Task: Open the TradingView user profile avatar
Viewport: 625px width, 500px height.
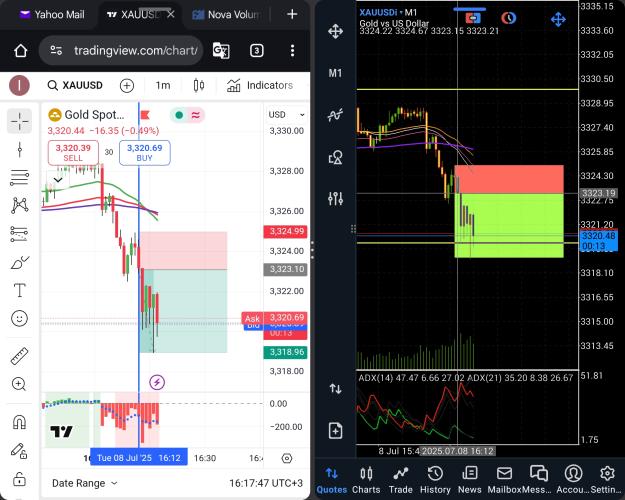Action: (x=20, y=85)
